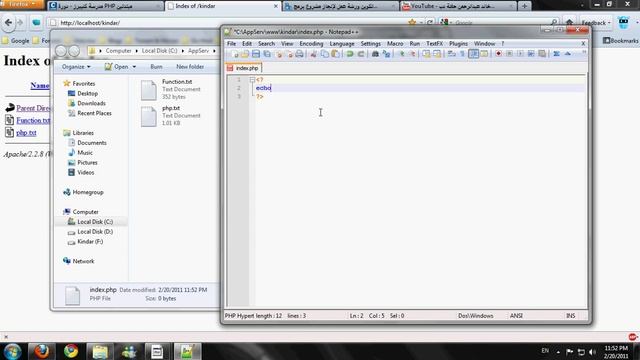The height and width of the screenshot is (360, 640).
Task: Expand the arrow after Local Disk (C:) in breadcrumb
Action: pos(182,51)
